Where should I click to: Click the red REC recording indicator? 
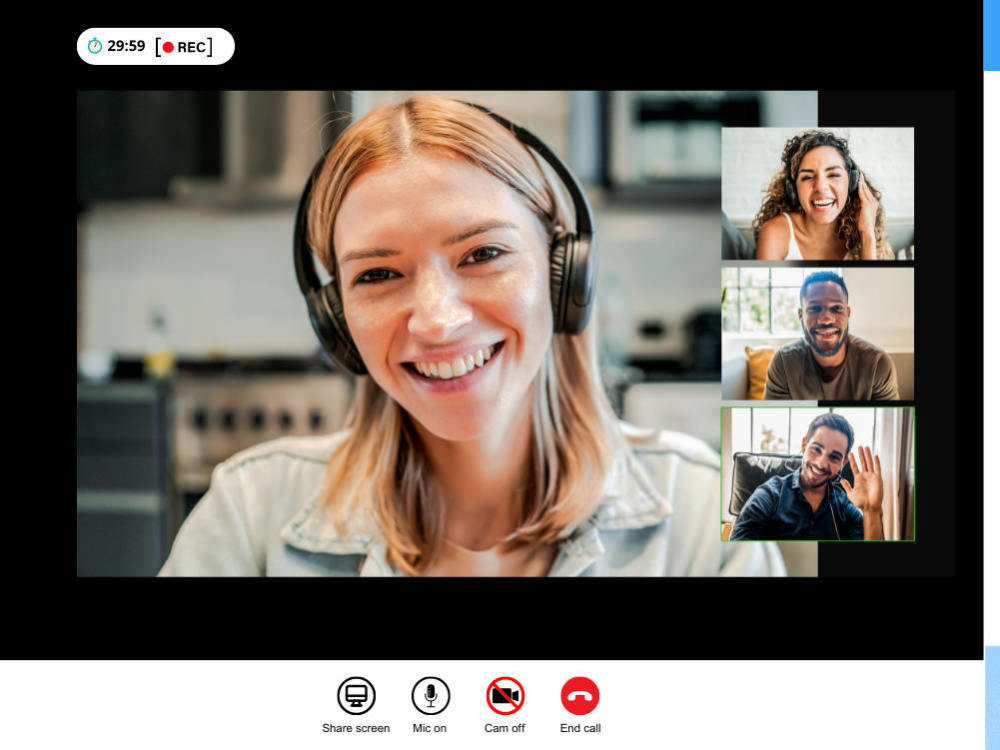(x=184, y=47)
